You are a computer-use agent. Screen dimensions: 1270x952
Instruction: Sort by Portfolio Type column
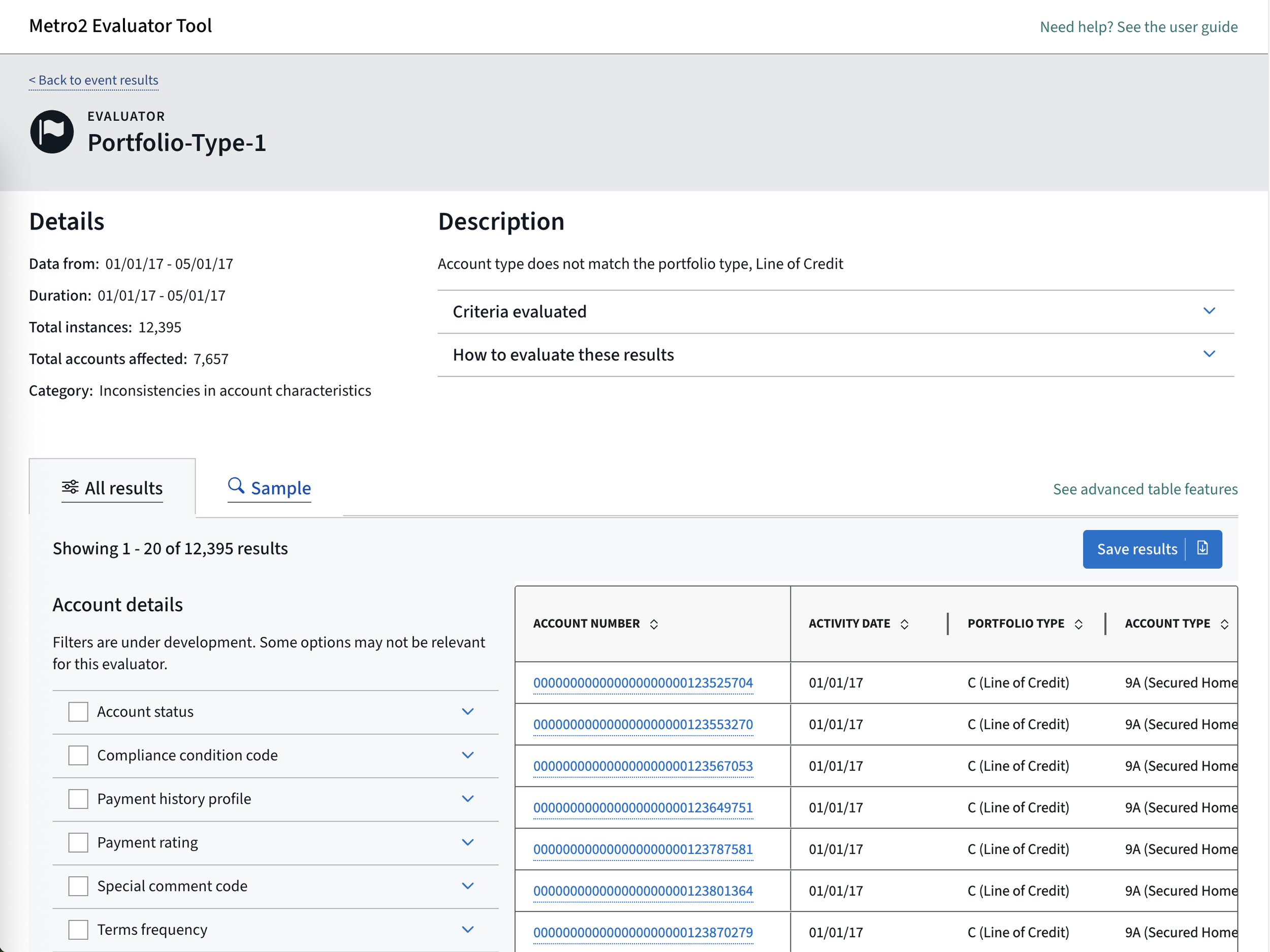(x=1078, y=625)
